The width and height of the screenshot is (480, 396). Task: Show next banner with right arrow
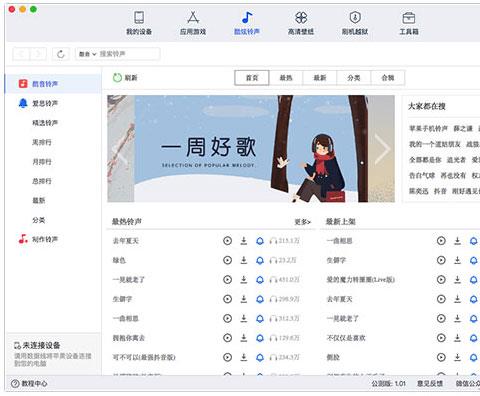pyautogui.click(x=382, y=149)
